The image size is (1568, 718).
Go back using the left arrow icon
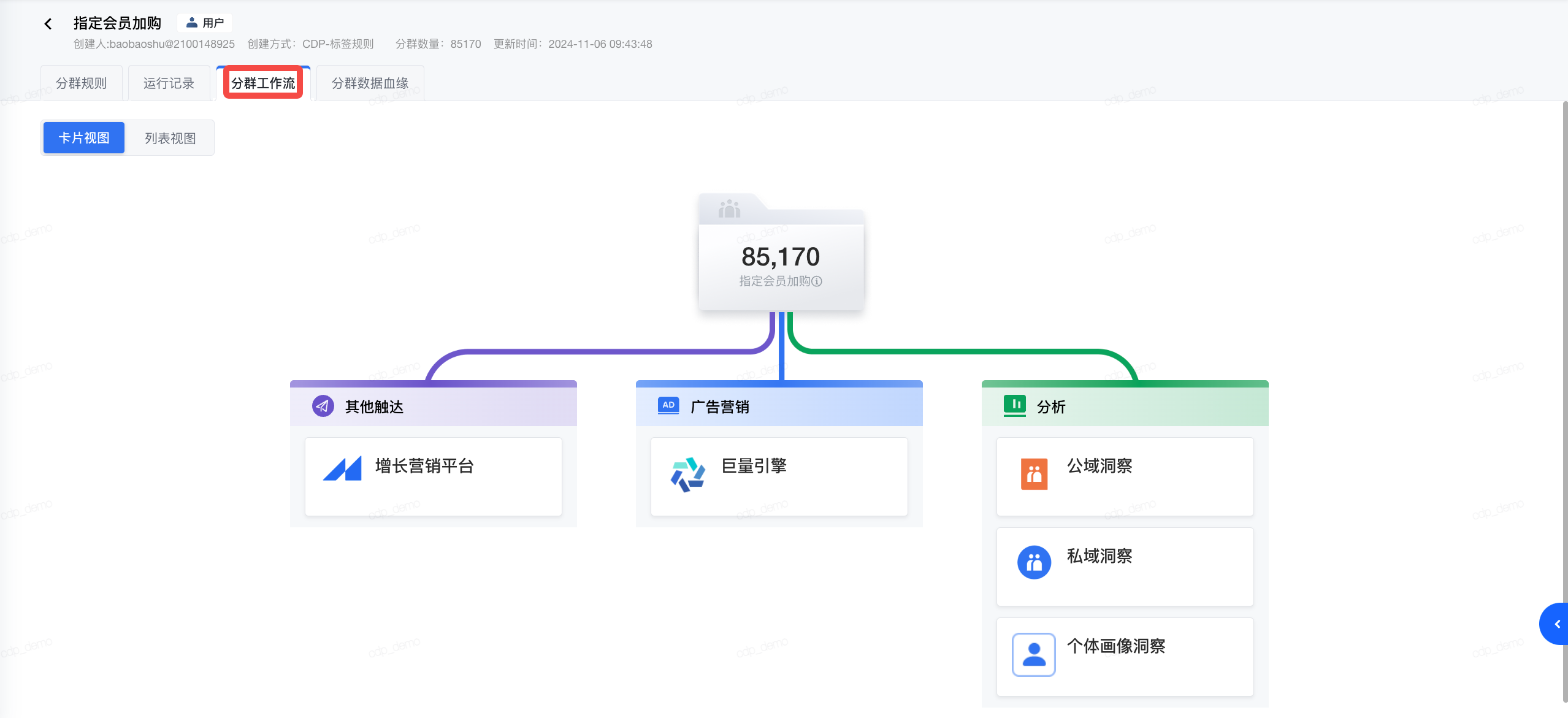click(48, 23)
